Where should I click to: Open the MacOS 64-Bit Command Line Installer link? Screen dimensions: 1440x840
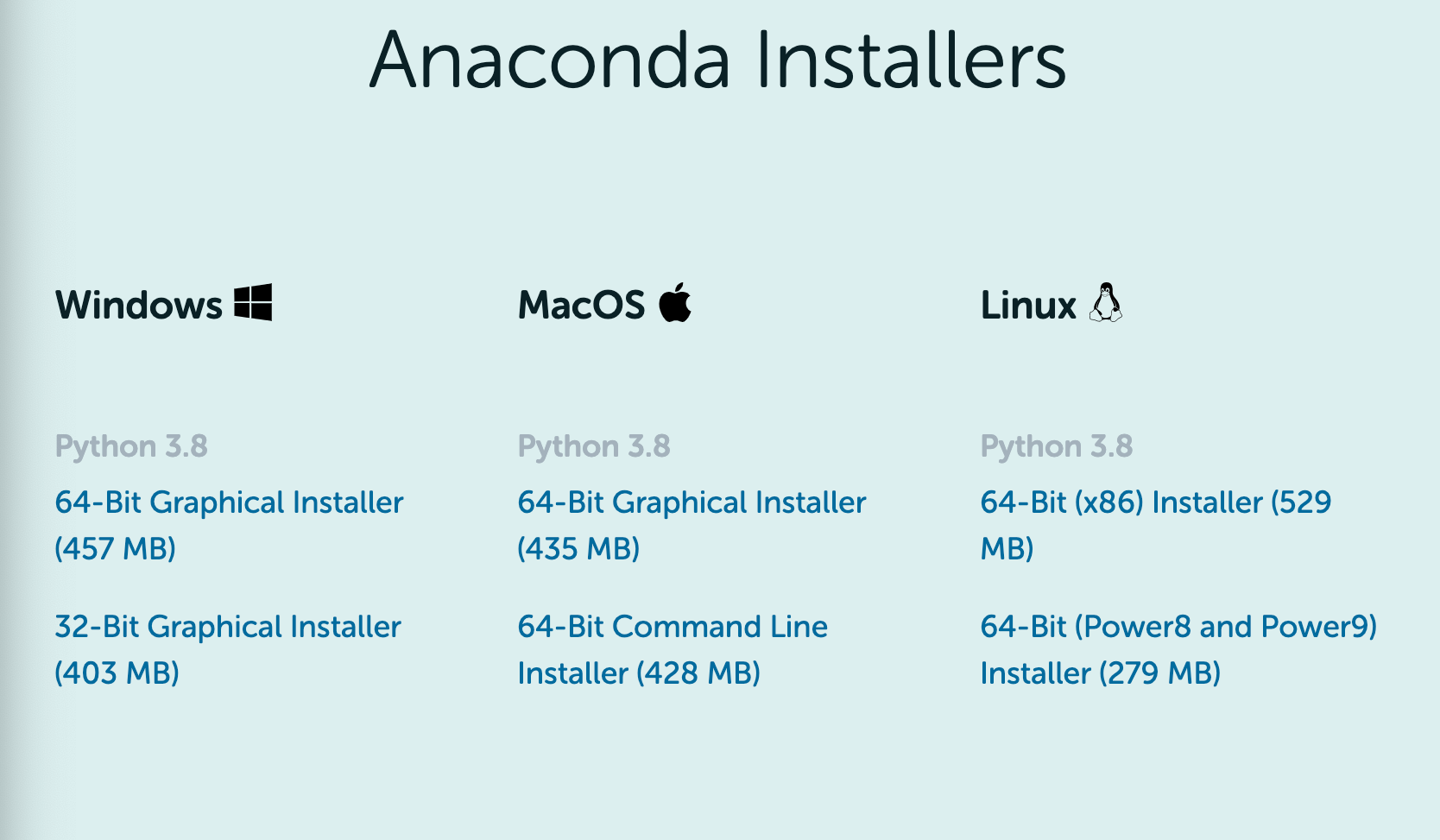point(673,649)
